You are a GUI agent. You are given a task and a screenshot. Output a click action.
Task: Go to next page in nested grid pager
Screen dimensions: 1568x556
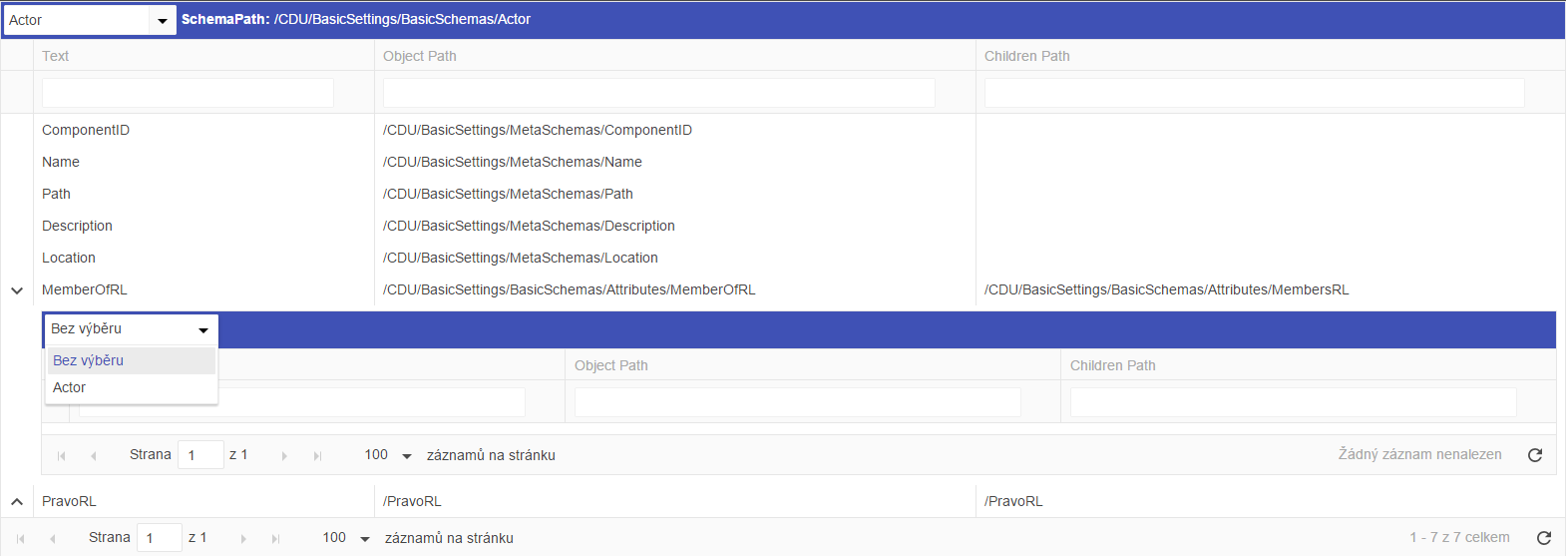tap(284, 456)
